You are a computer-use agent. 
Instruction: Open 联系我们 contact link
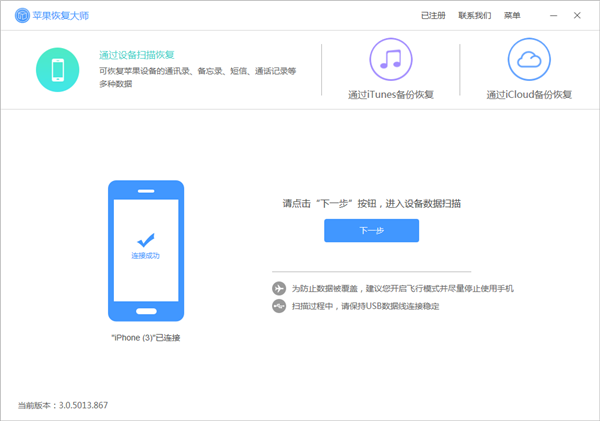click(475, 15)
